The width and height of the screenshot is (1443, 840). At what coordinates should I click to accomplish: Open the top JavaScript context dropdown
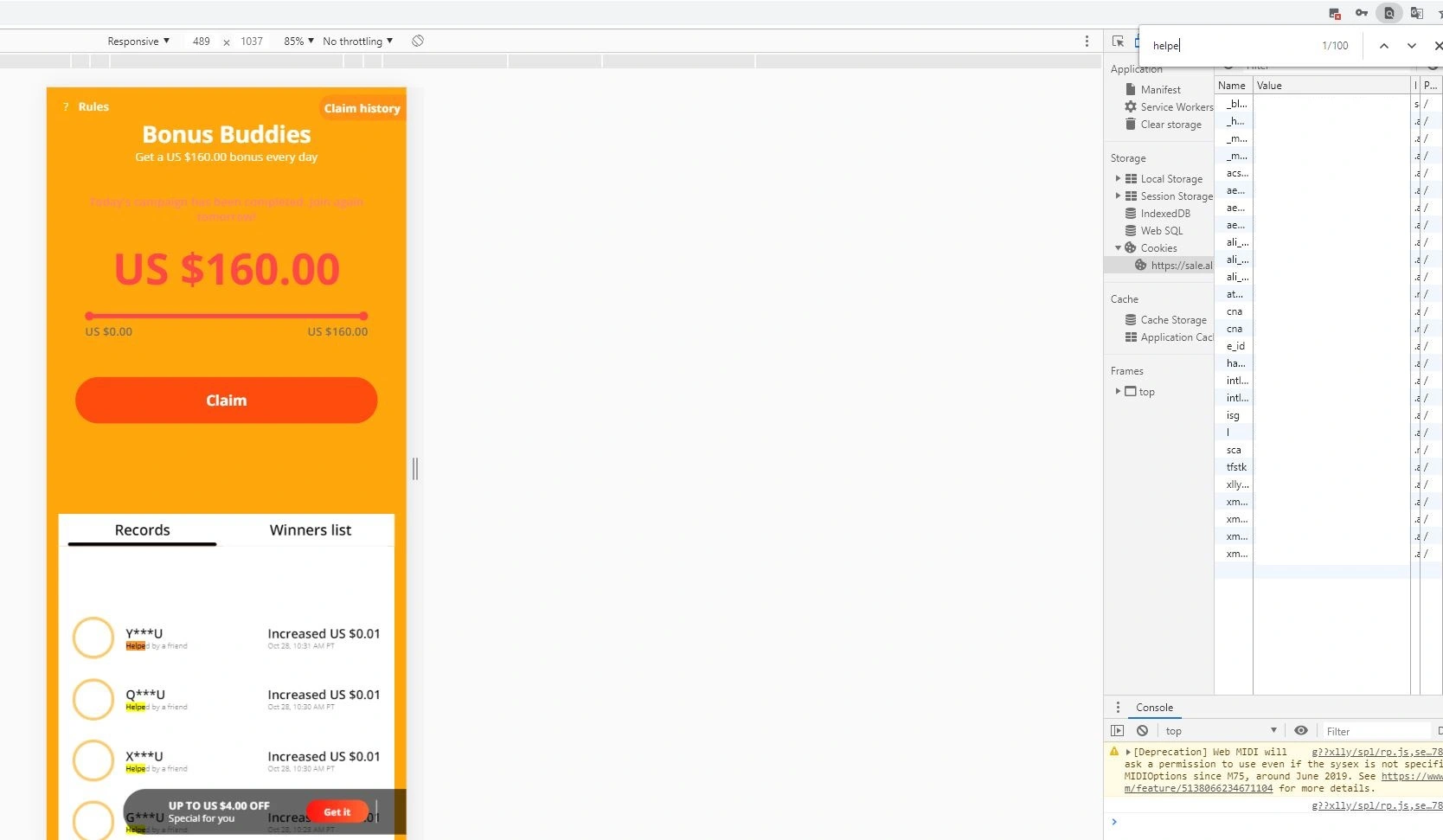point(1220,730)
